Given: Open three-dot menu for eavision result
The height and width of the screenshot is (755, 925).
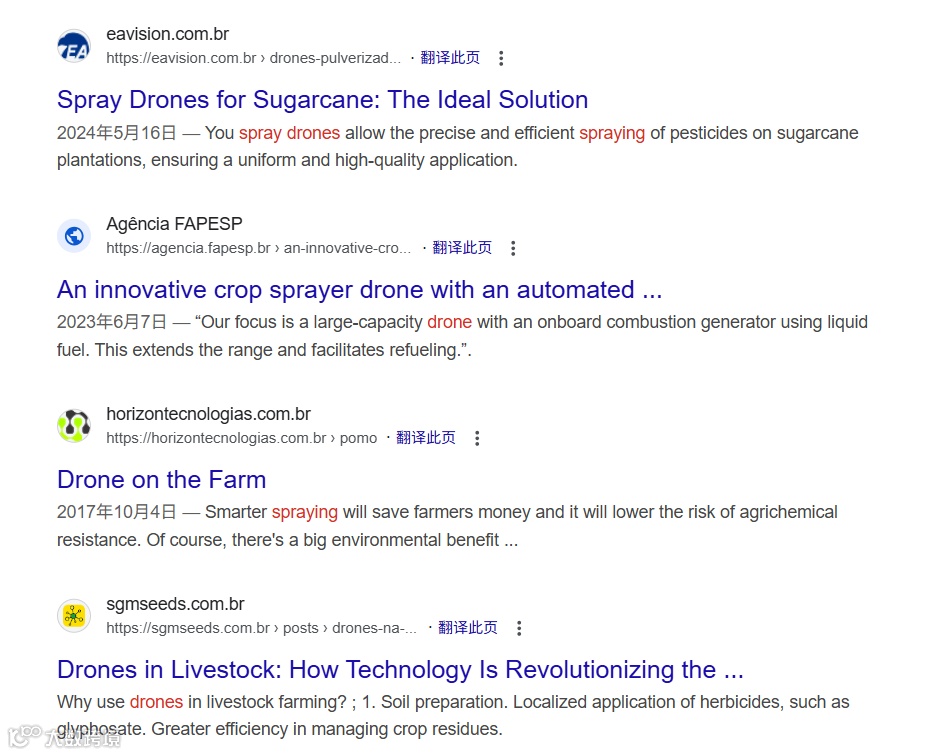Looking at the screenshot, I should pos(501,58).
